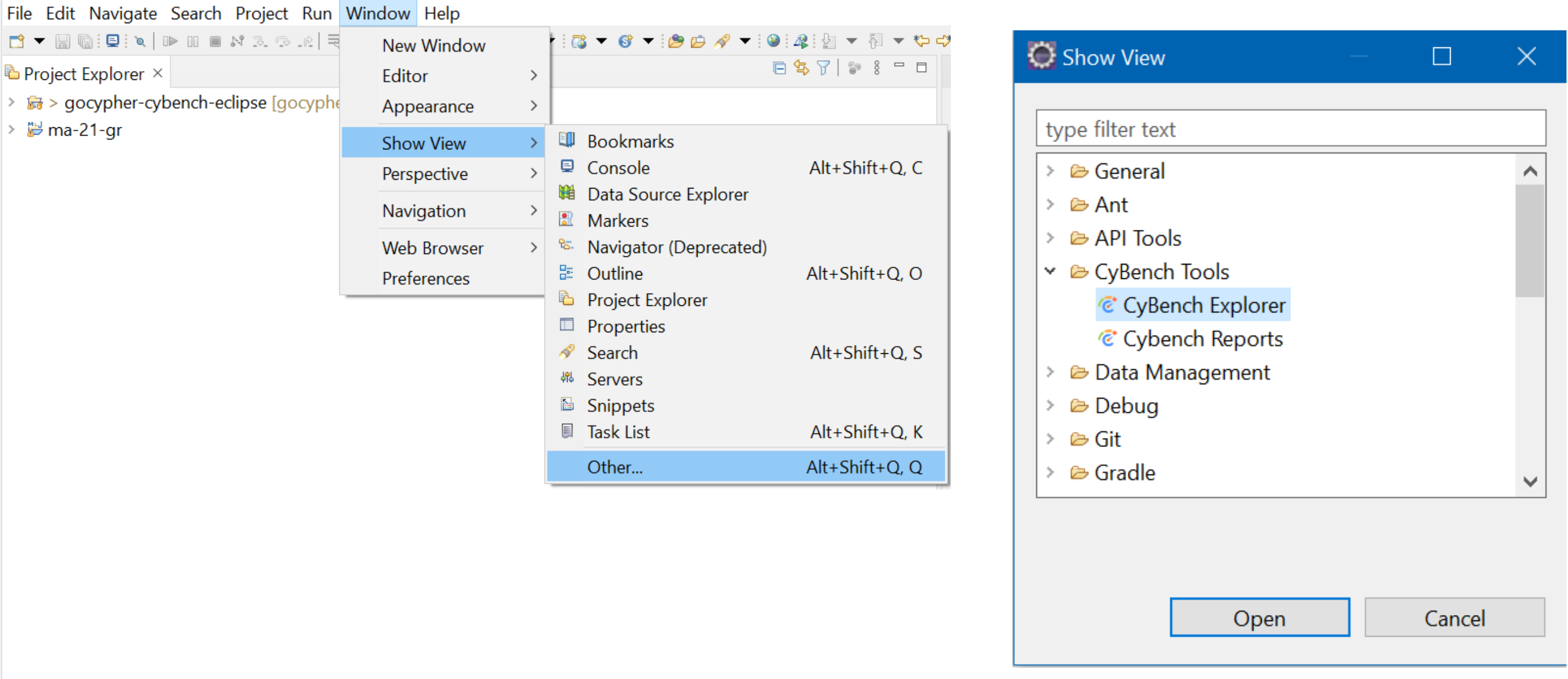
Task: Click the Step Return debug icon
Action: click(x=306, y=41)
